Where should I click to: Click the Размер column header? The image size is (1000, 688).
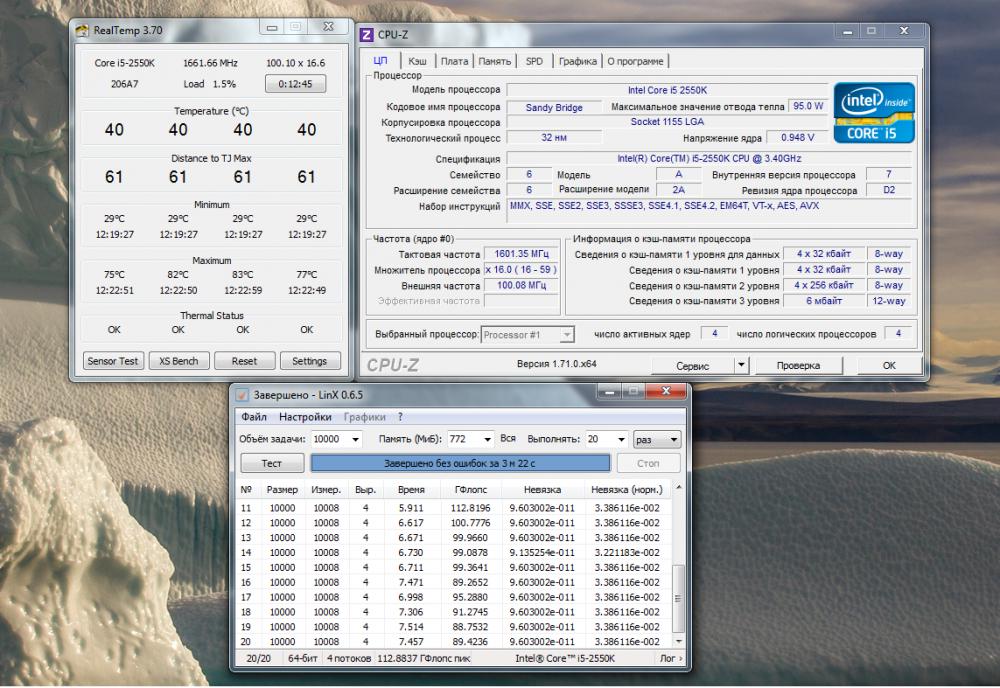283,490
